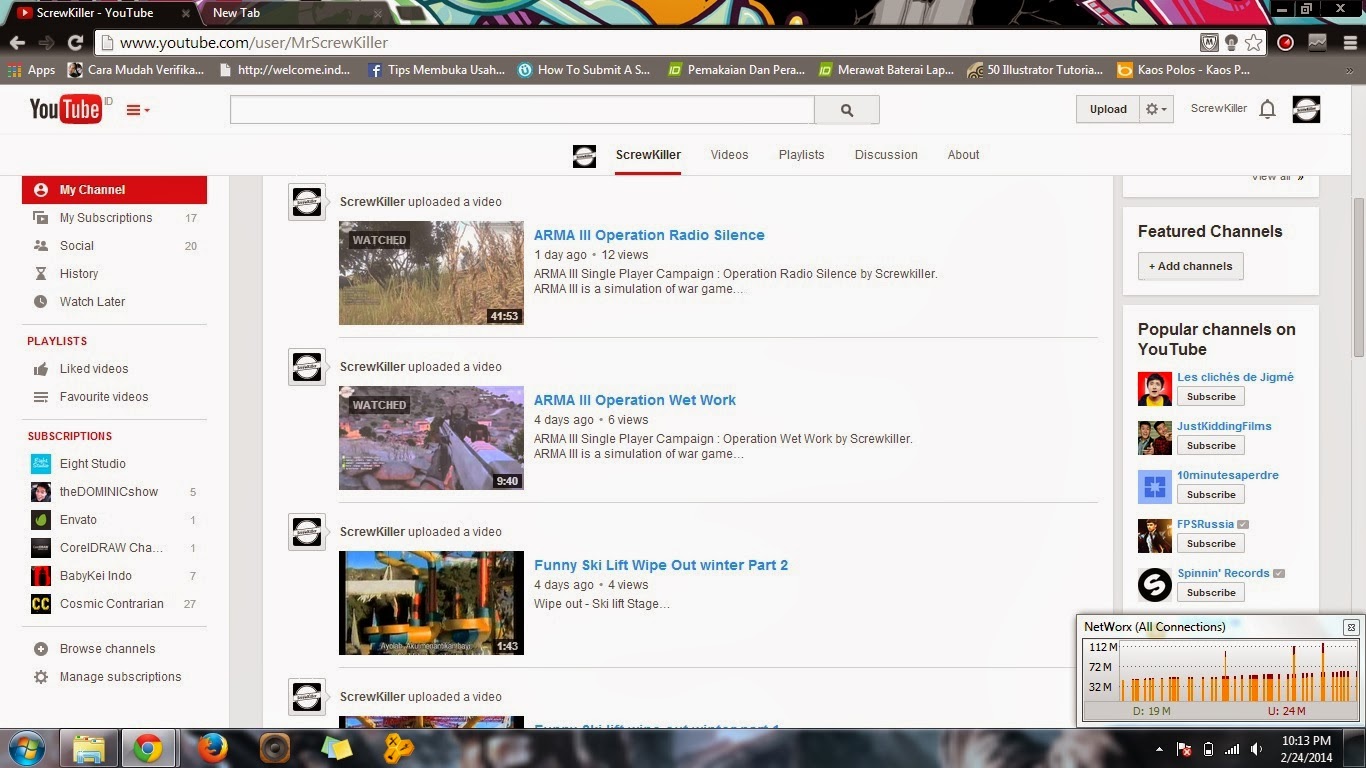Subscribe to JustKiddingFilms
Viewport: 1366px width, 768px height.
pos(1211,446)
